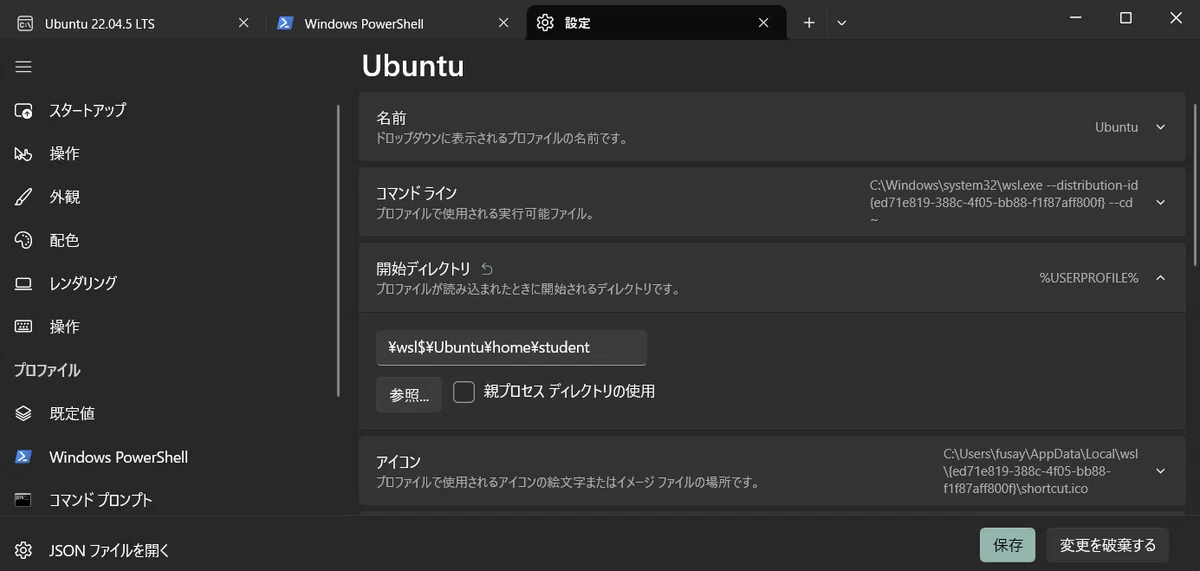The height and width of the screenshot is (571, 1200).
Task: Click the Ubuntu name value text
Action: tap(1116, 127)
